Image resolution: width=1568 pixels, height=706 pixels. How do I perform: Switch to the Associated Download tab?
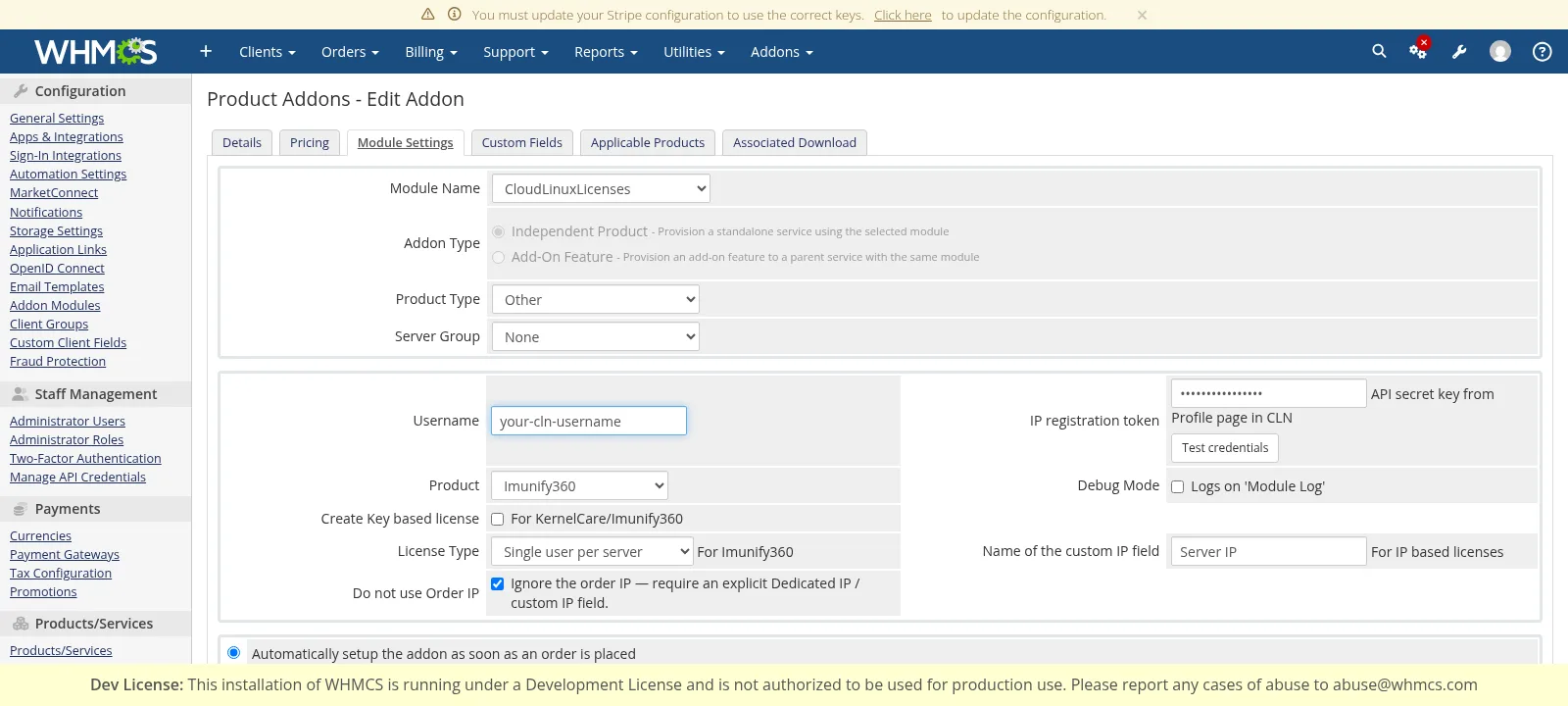[795, 142]
